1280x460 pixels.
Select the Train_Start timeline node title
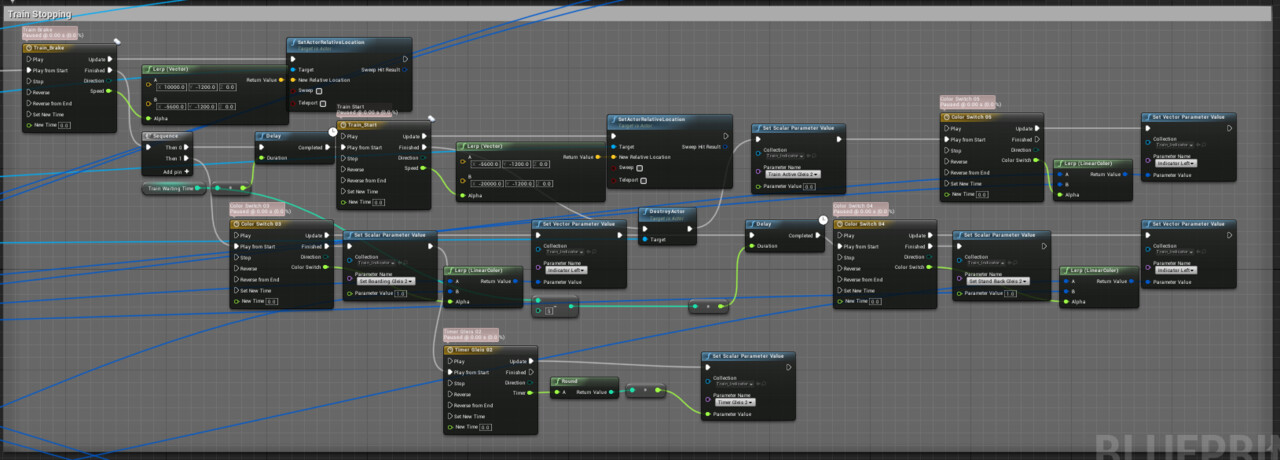pos(363,125)
